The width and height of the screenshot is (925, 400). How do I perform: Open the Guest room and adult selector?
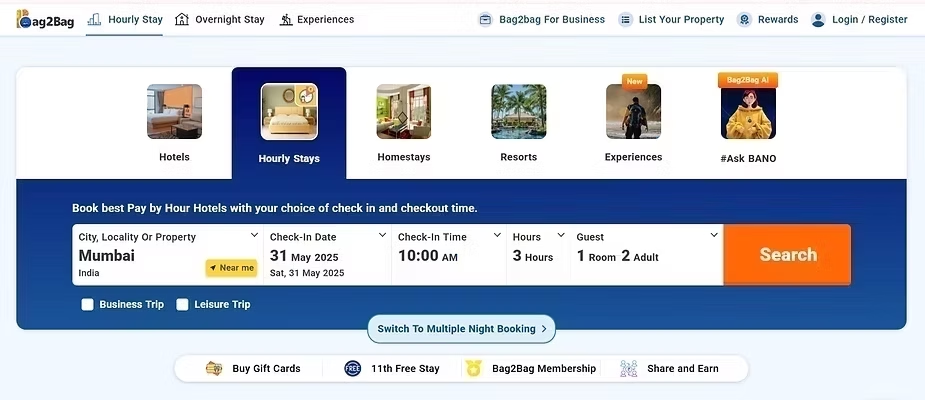click(x=647, y=255)
